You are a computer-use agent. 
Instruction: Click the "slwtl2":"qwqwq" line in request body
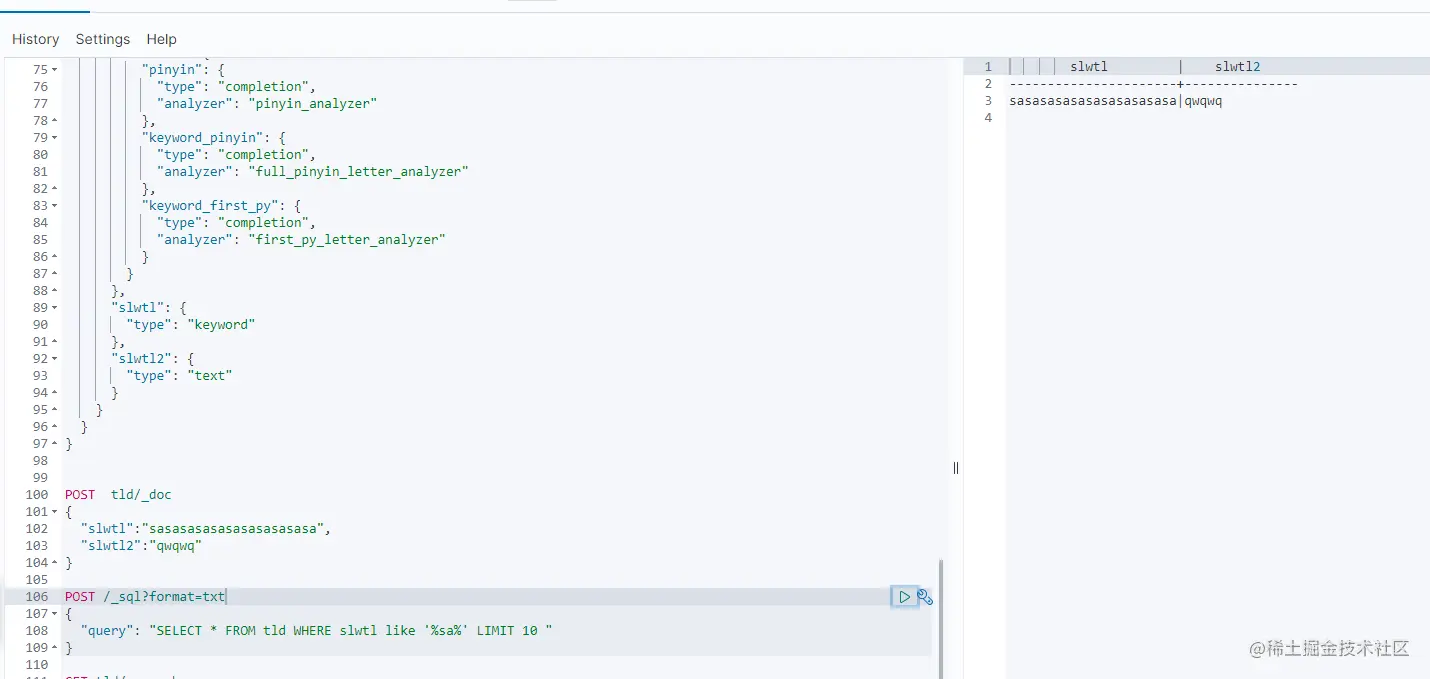point(141,546)
